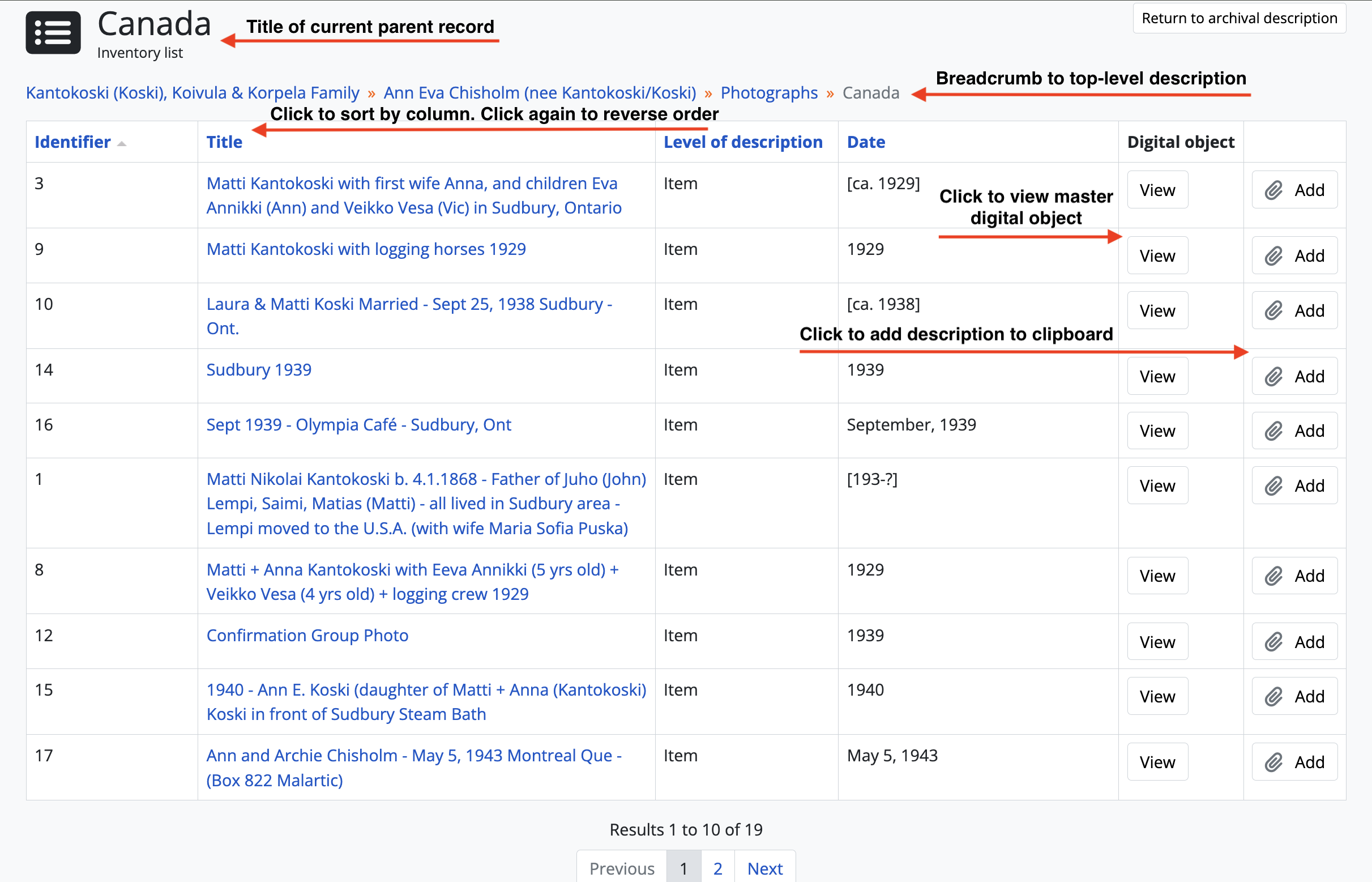Image resolution: width=1372 pixels, height=882 pixels.
Task: Sort the table by Title column
Action: click(224, 142)
